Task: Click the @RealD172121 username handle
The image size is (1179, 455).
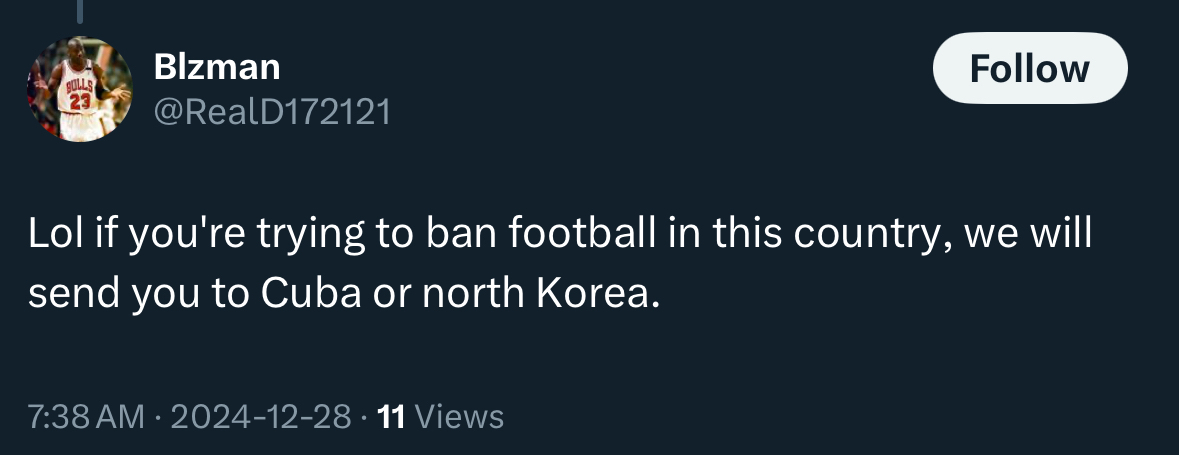Action: (x=271, y=112)
